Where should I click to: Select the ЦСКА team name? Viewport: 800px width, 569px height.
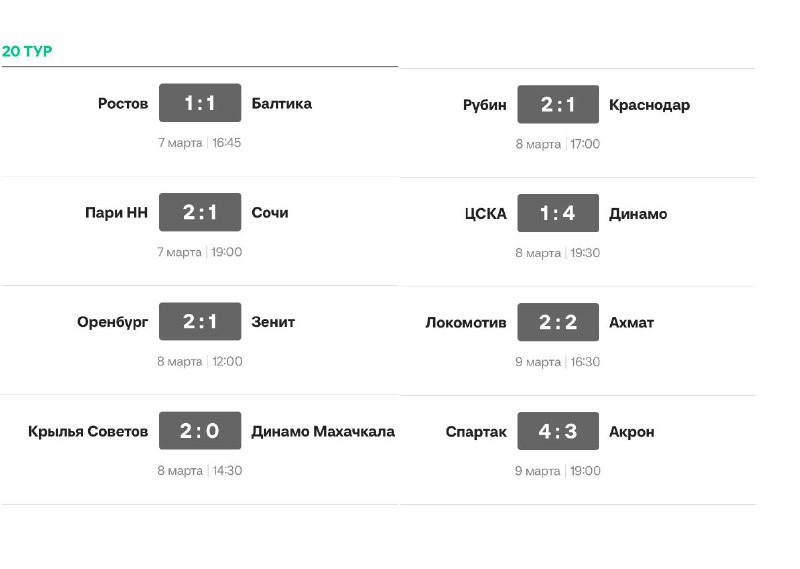click(485, 214)
